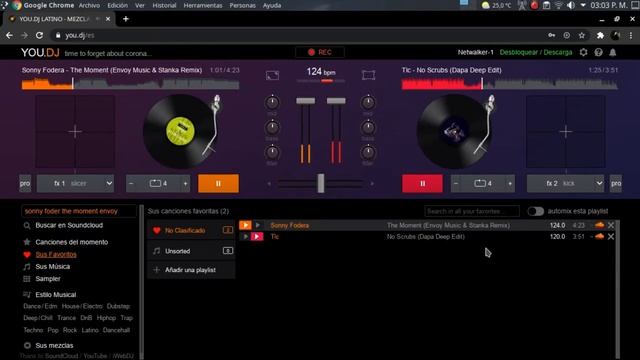Toggle the left deck loop 4 button
The height and width of the screenshot is (360, 640).
[x=158, y=184]
